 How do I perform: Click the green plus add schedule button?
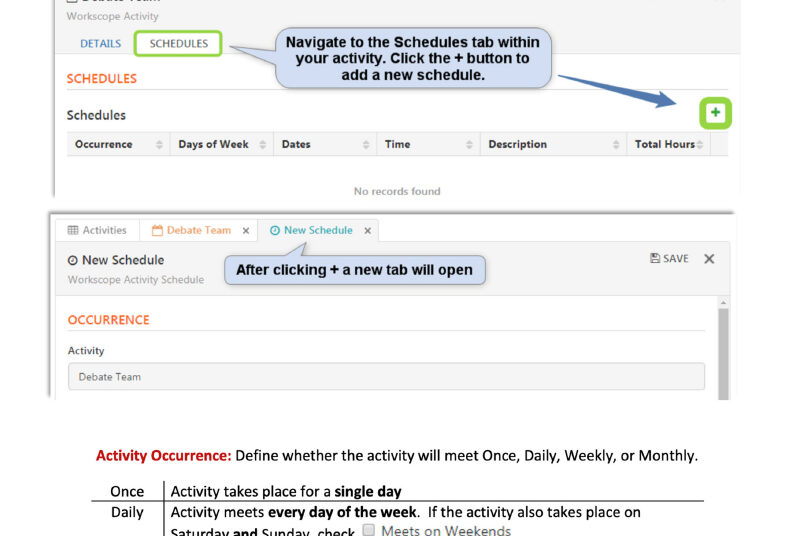pos(715,114)
